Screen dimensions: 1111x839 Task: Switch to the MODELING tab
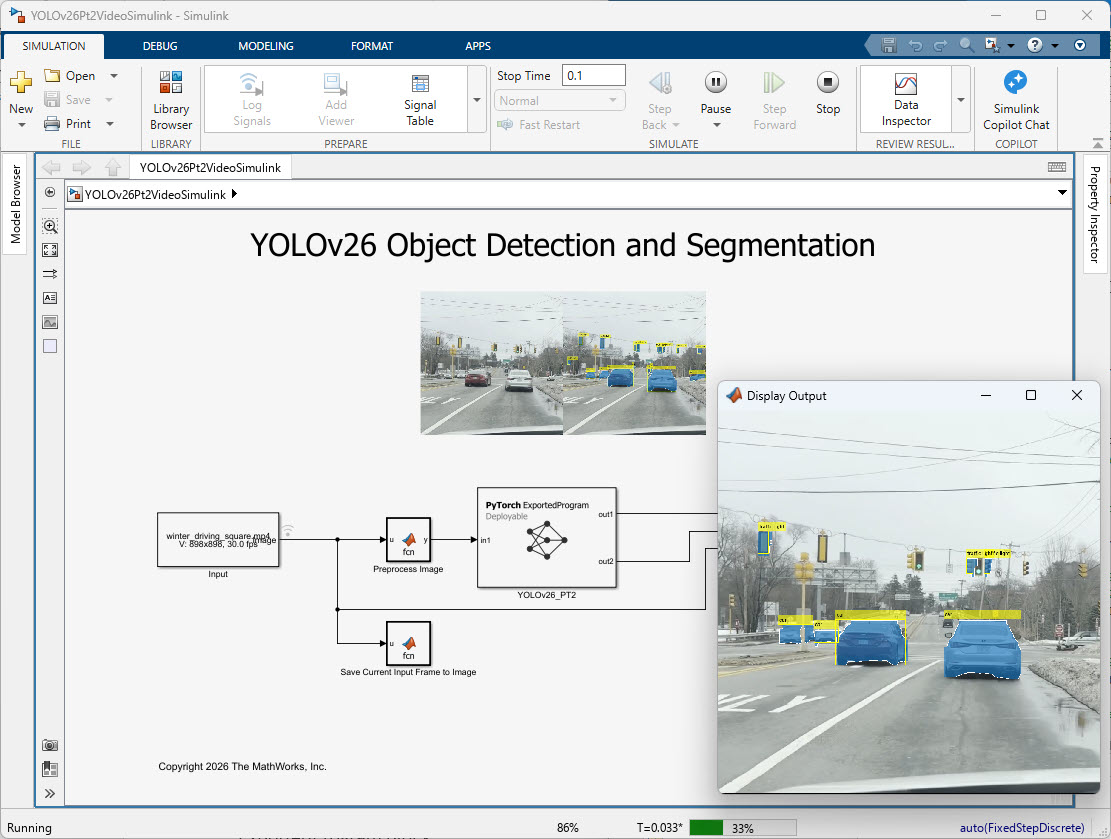[266, 46]
